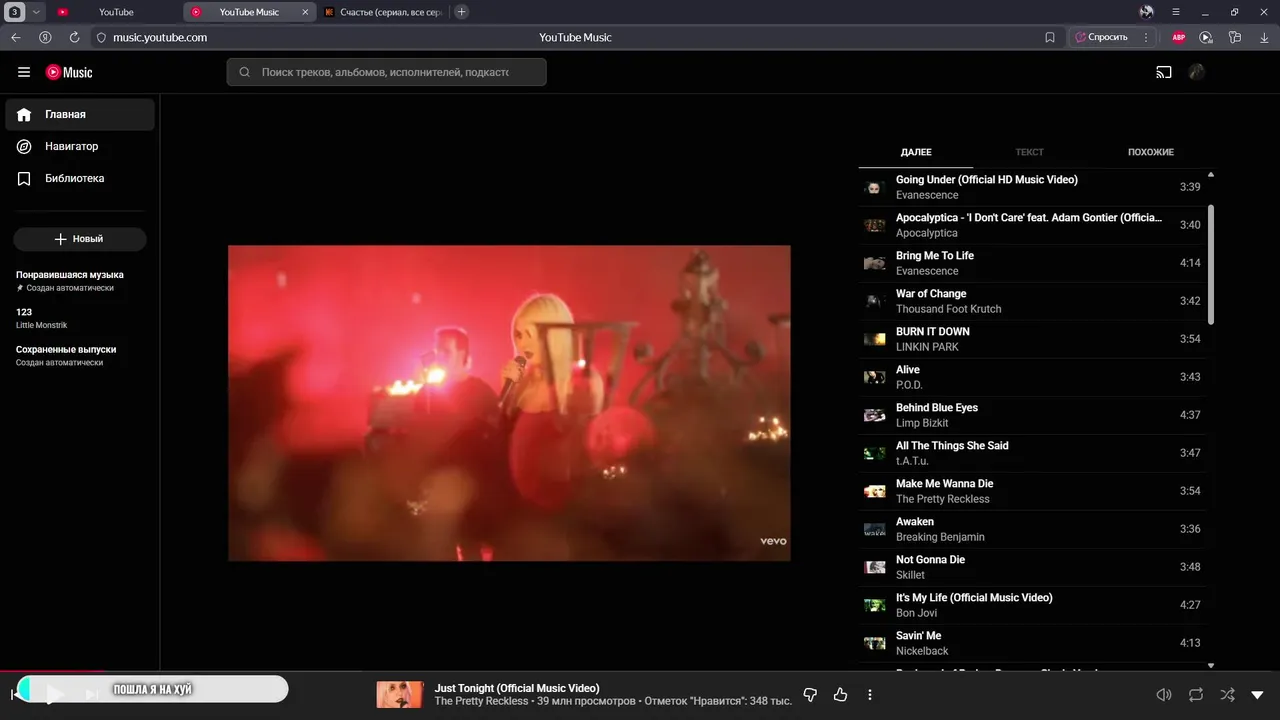Viewport: 1280px width, 720px height.
Task: Close the YouTube Music tab
Action: (x=305, y=12)
